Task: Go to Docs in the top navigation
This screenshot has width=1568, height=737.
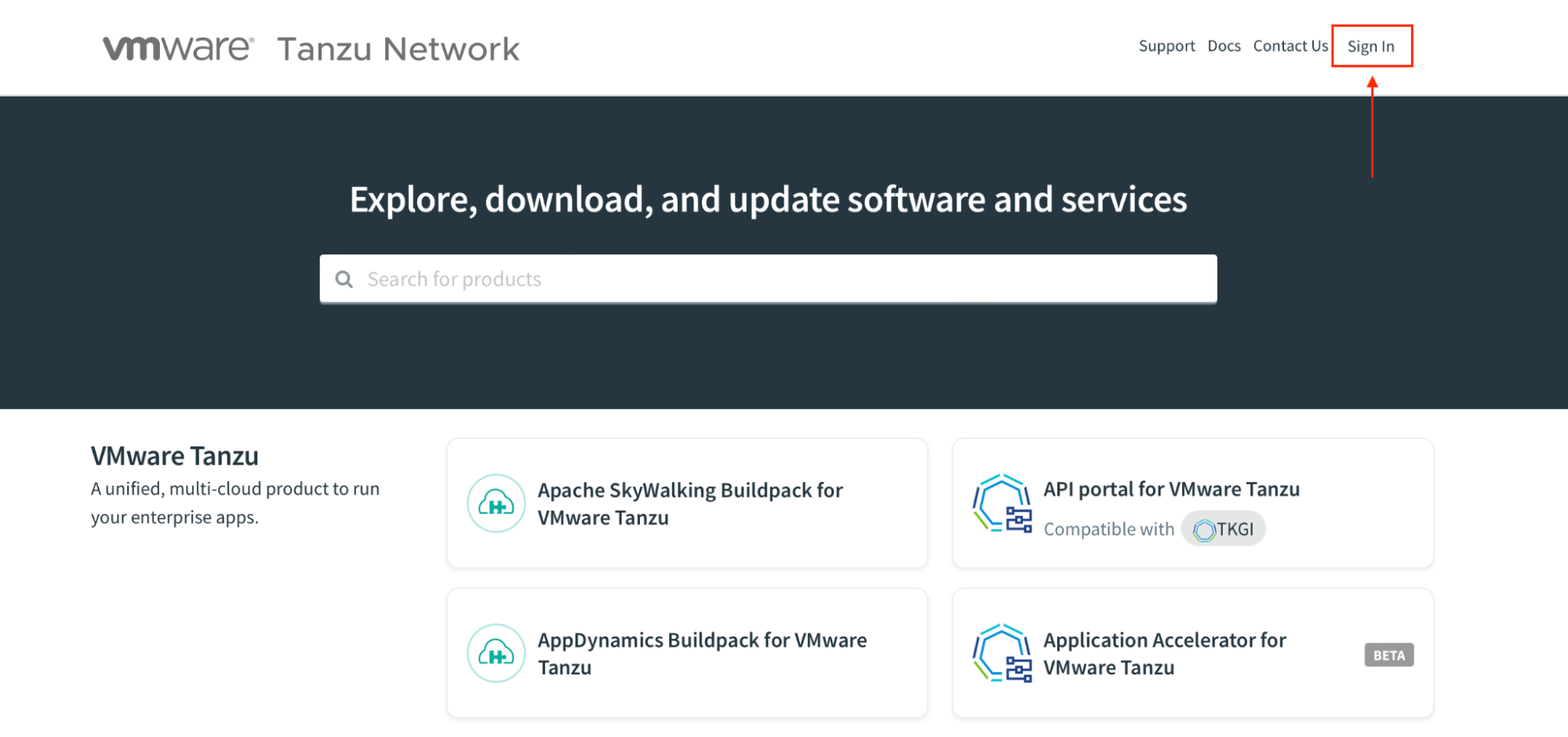Action: click(1224, 46)
